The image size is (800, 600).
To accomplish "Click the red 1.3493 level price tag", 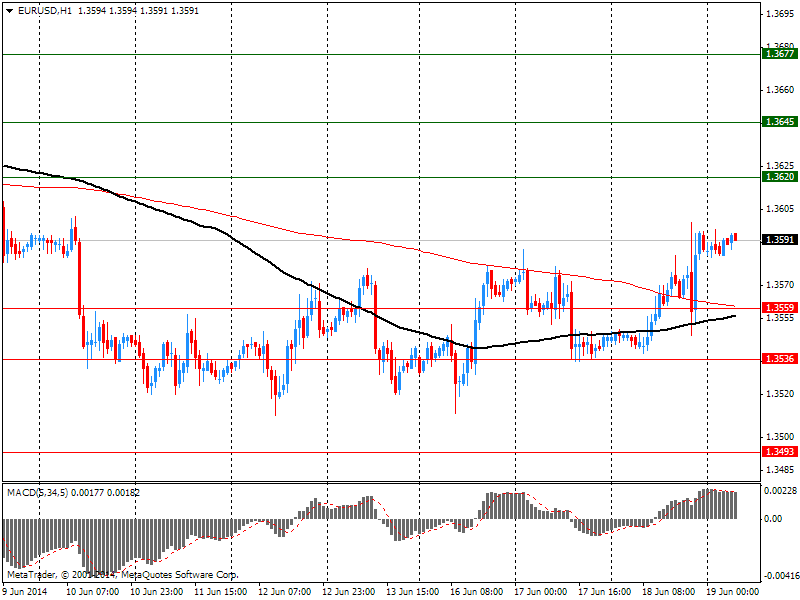I will point(780,452).
